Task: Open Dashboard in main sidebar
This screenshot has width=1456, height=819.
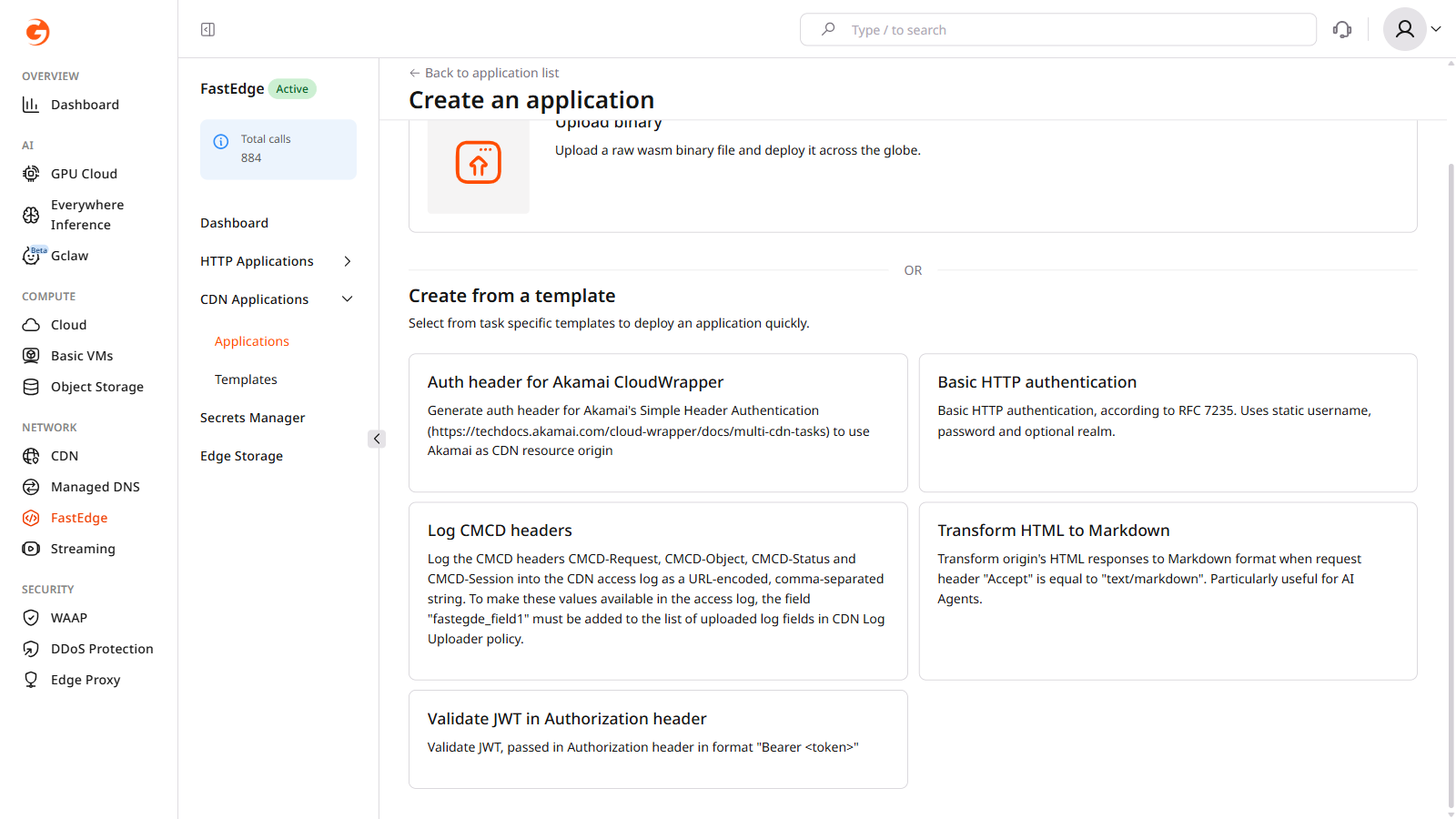Action: coord(85,105)
